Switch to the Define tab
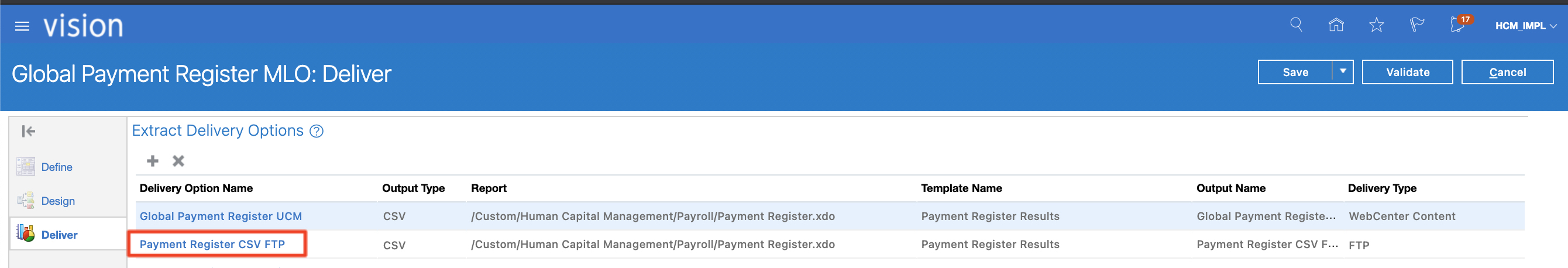 tap(56, 167)
